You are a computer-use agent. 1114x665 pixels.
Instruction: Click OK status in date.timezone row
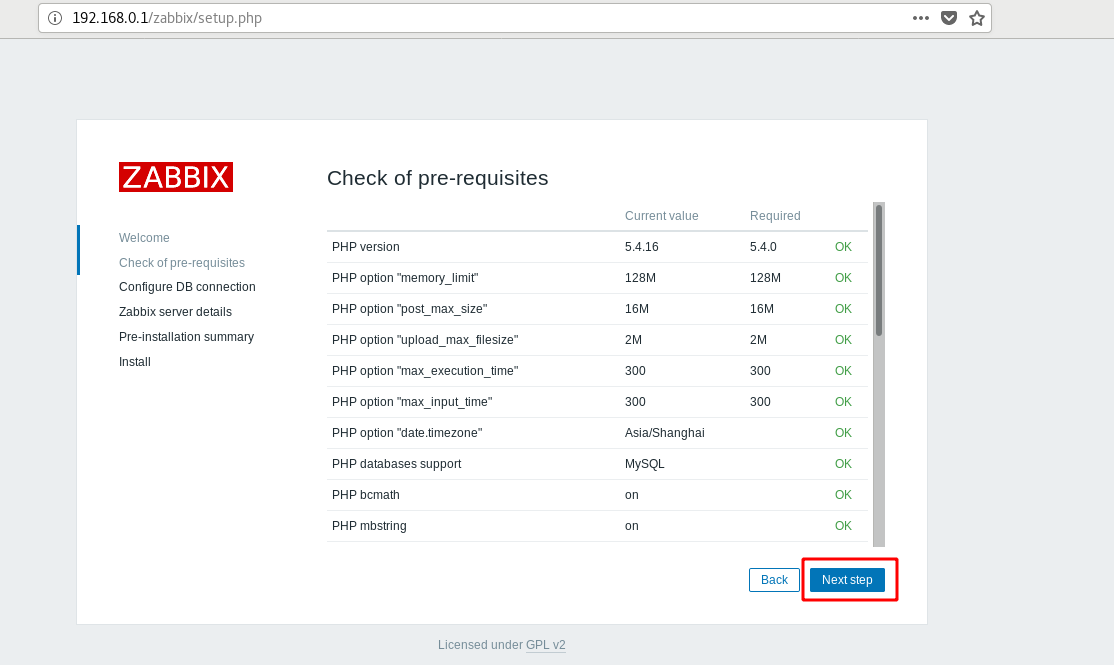tap(843, 433)
